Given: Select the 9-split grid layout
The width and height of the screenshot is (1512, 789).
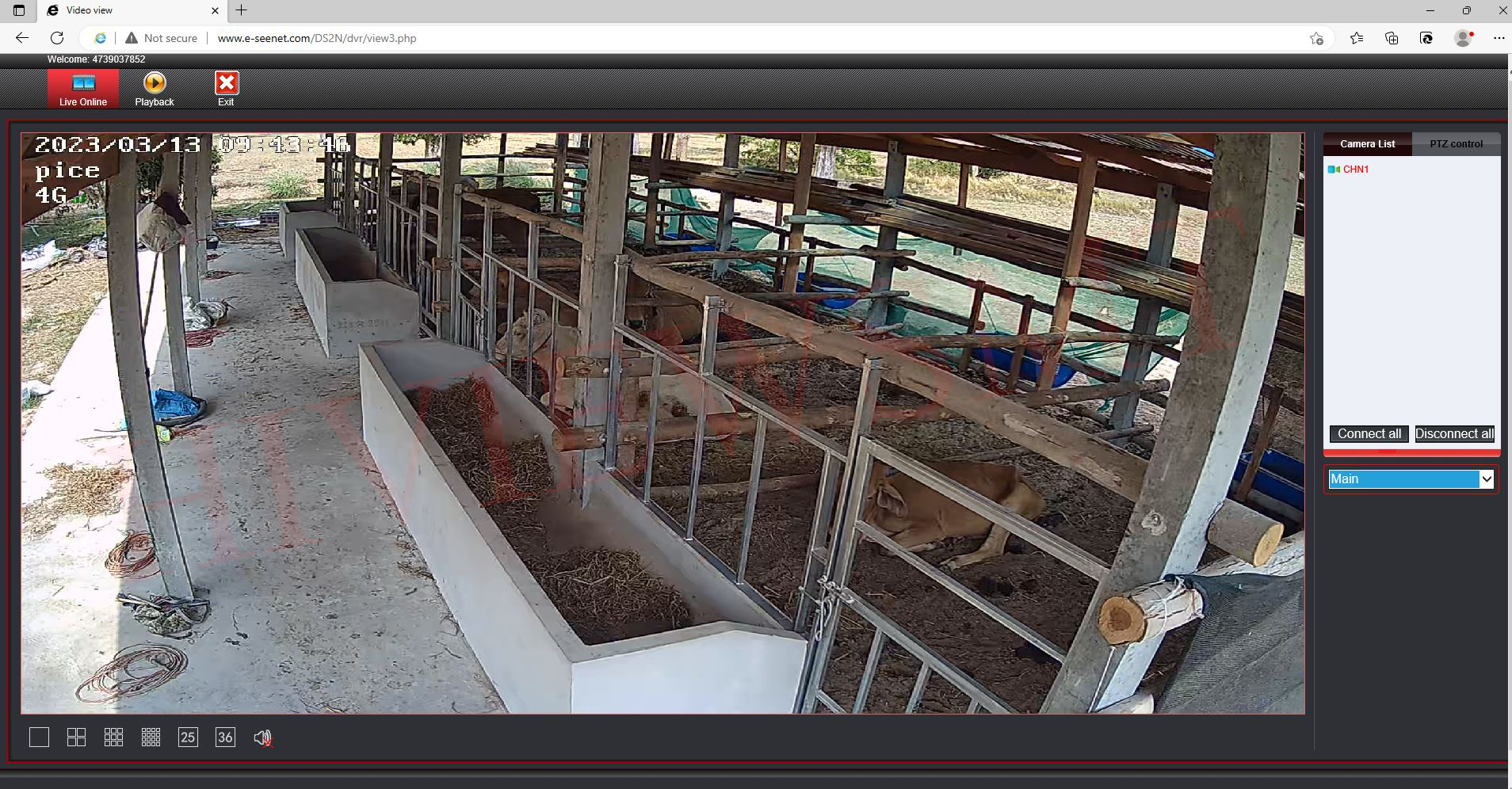Looking at the screenshot, I should pyautogui.click(x=113, y=738).
